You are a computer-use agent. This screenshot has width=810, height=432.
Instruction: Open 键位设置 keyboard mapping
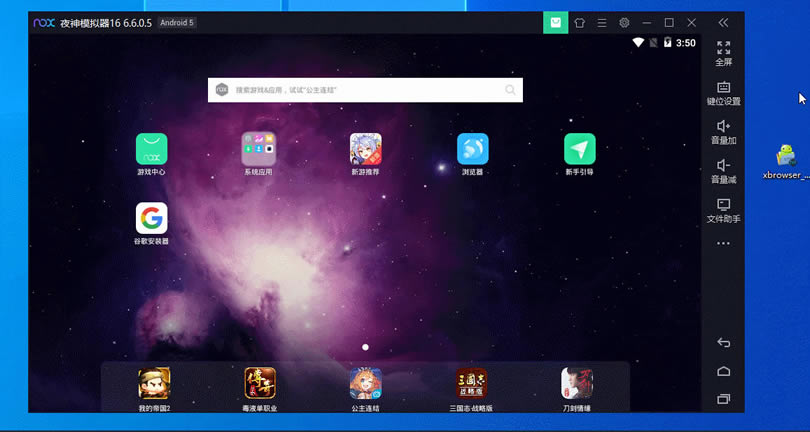pyautogui.click(x=723, y=92)
